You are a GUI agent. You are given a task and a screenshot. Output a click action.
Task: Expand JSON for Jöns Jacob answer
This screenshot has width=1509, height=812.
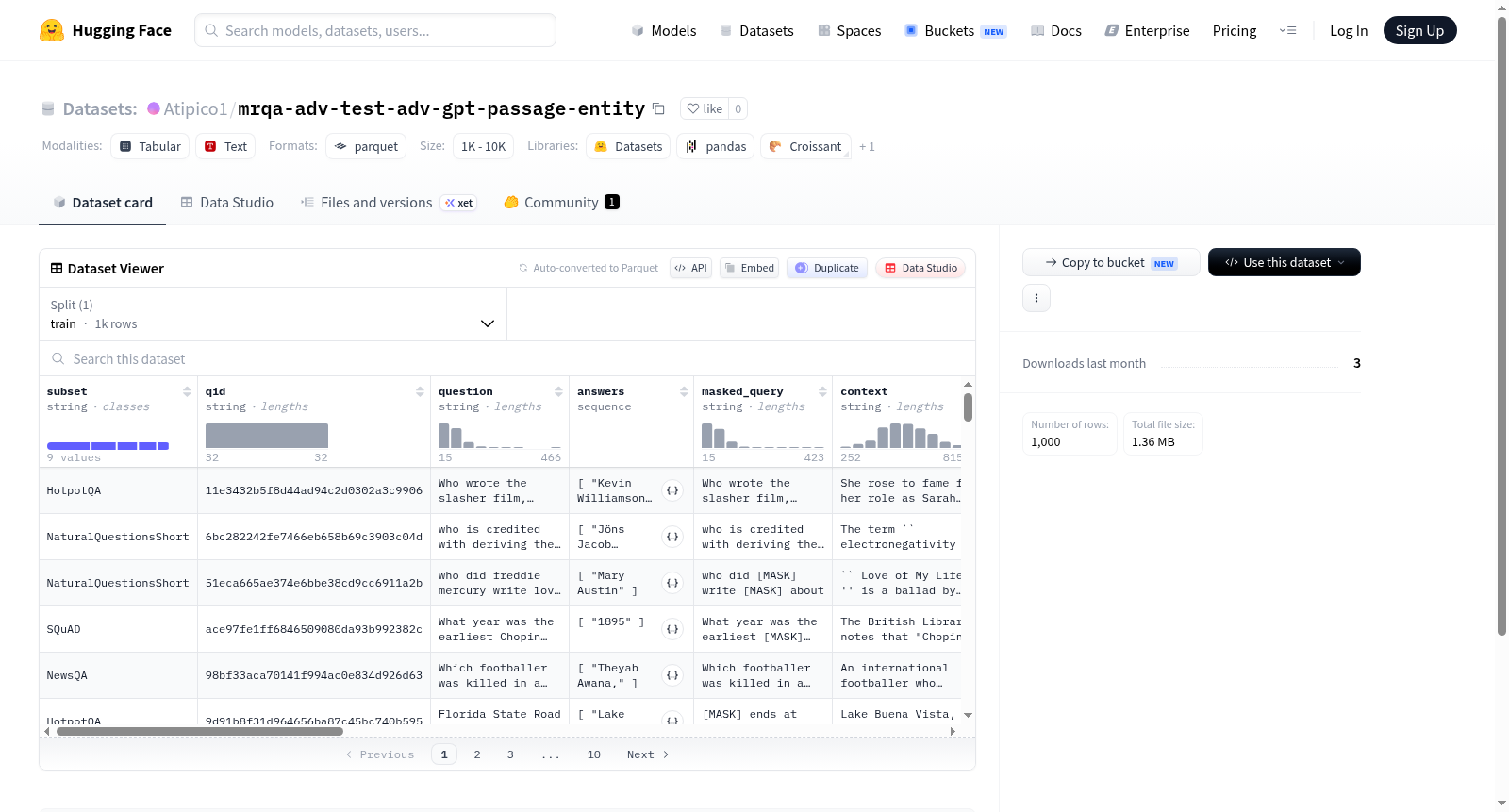pos(672,537)
